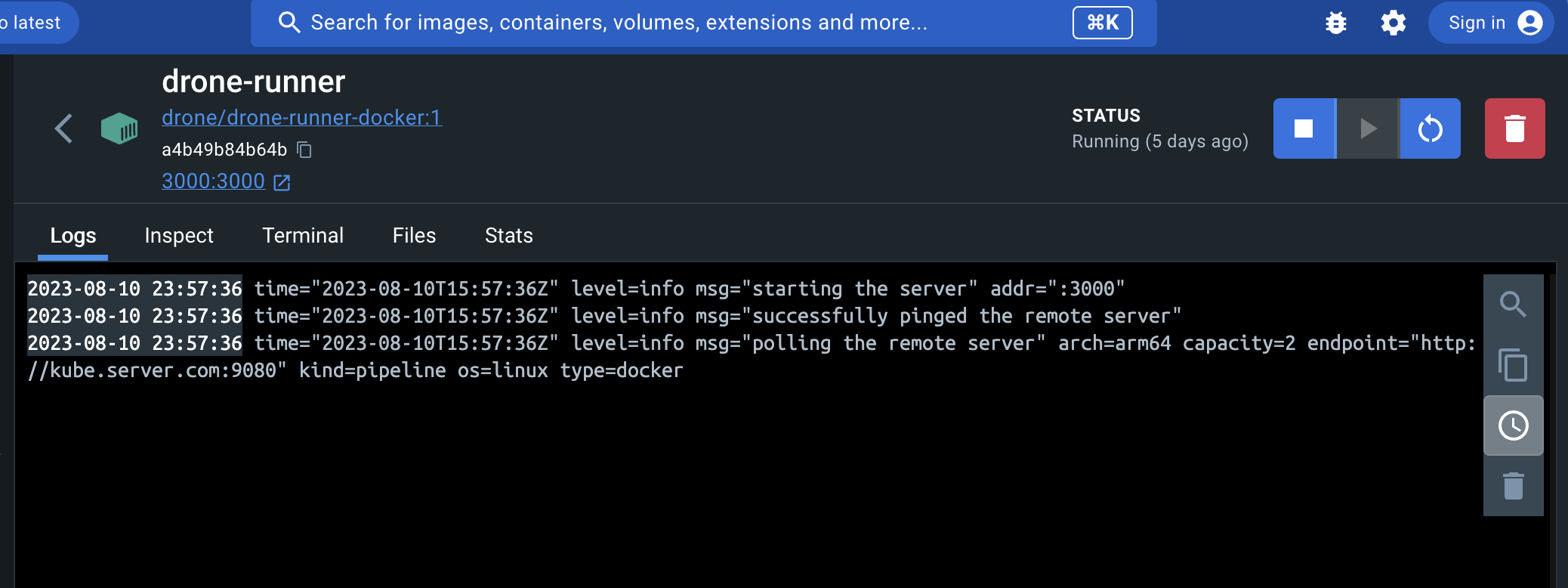Image resolution: width=1568 pixels, height=588 pixels.
Task: Open Docker Desktop settings gear
Action: pos(1394,23)
